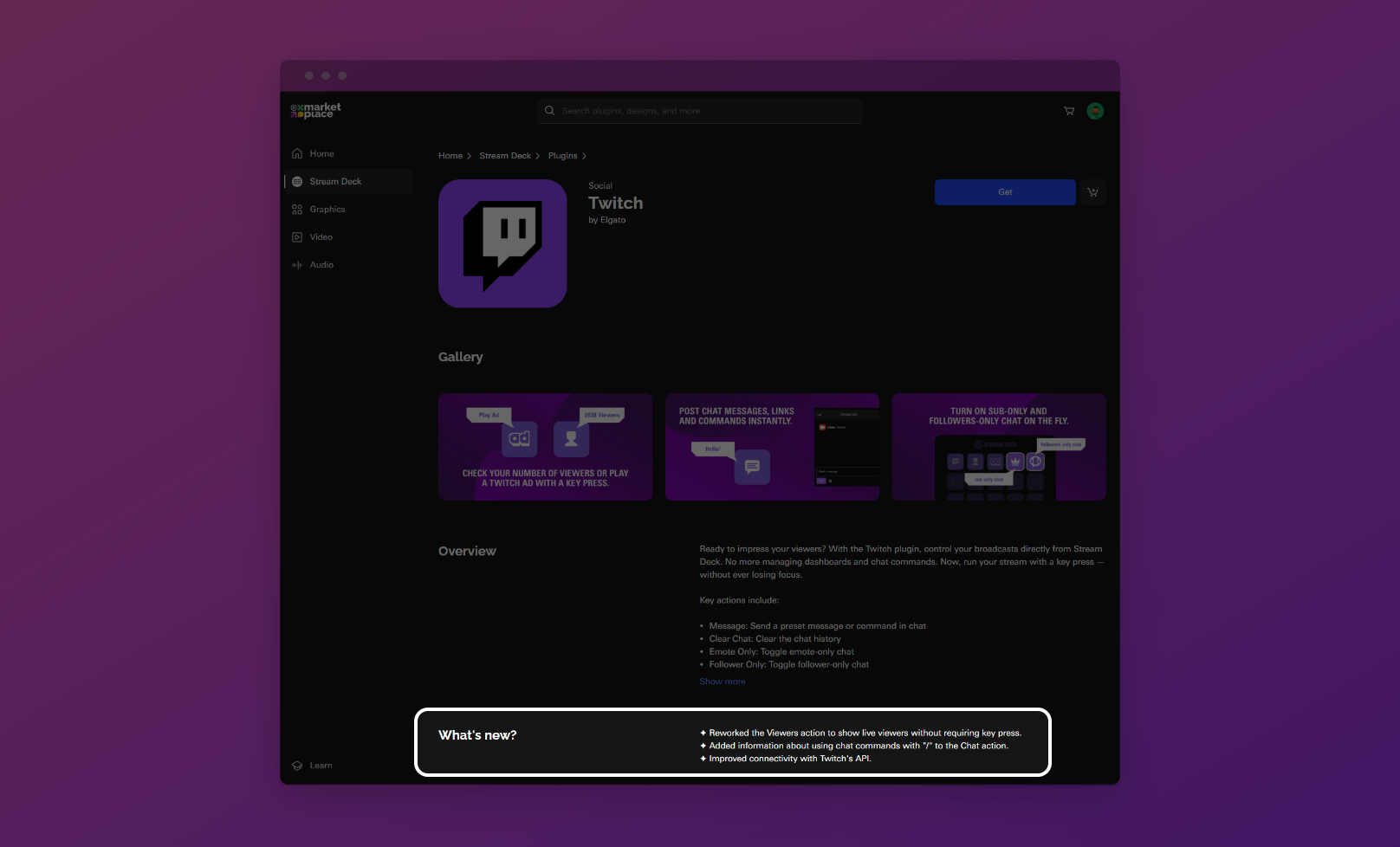Click the Marketplace logo

(315, 111)
